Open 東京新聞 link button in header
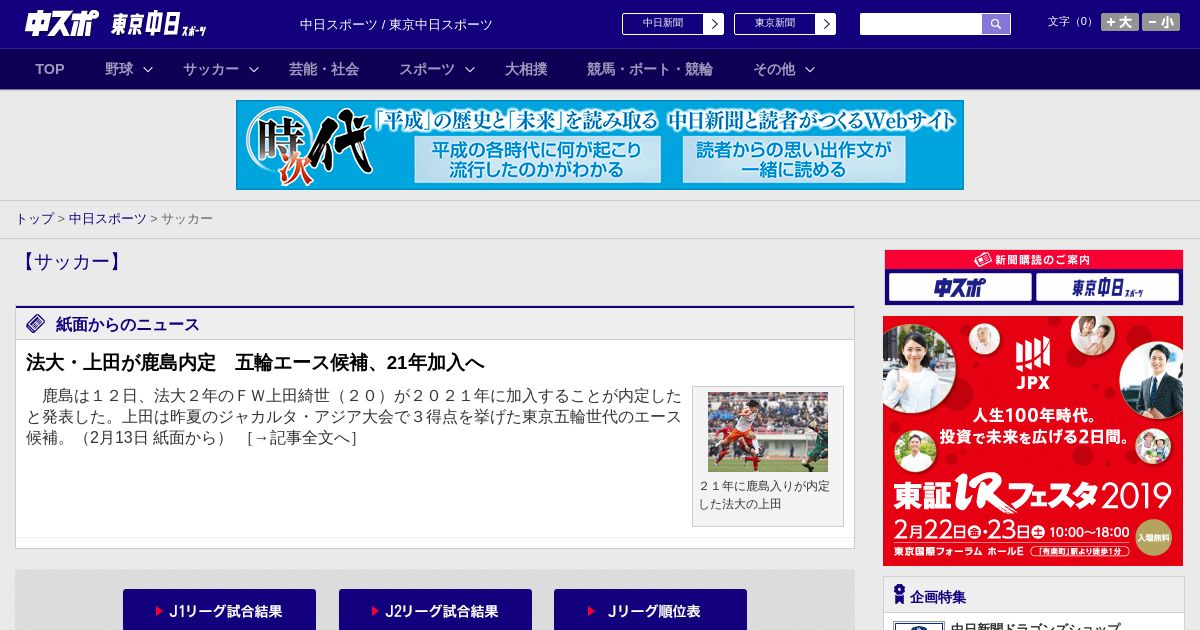 (775, 24)
